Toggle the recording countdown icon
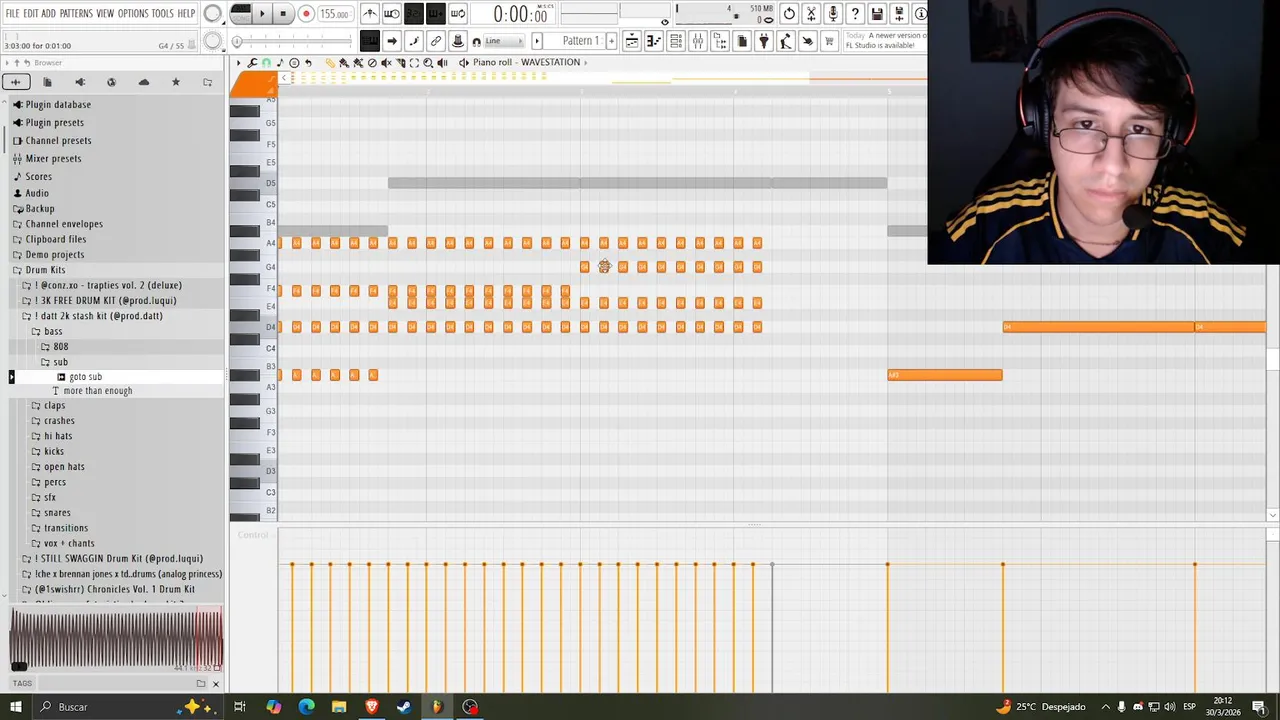 [413, 14]
